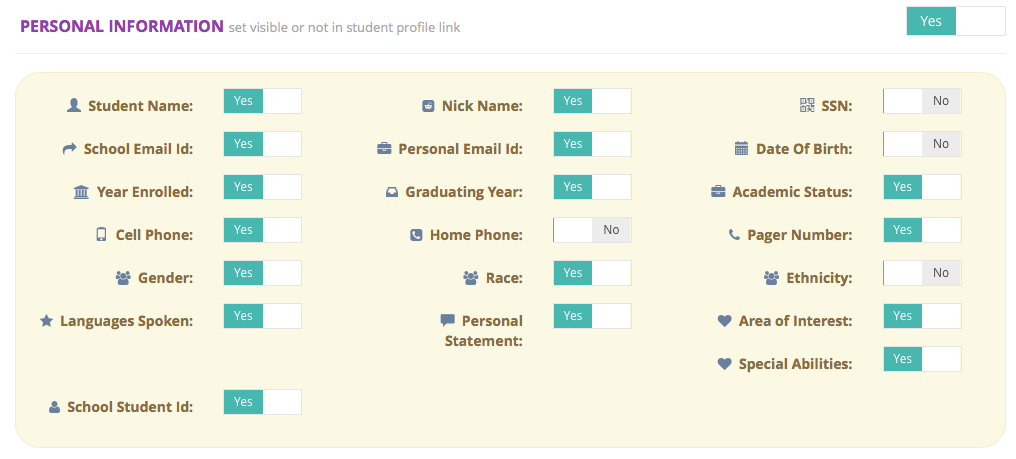1016x459 pixels.
Task: Click the speech bubble icon beside Personal Statement
Action: click(x=447, y=321)
